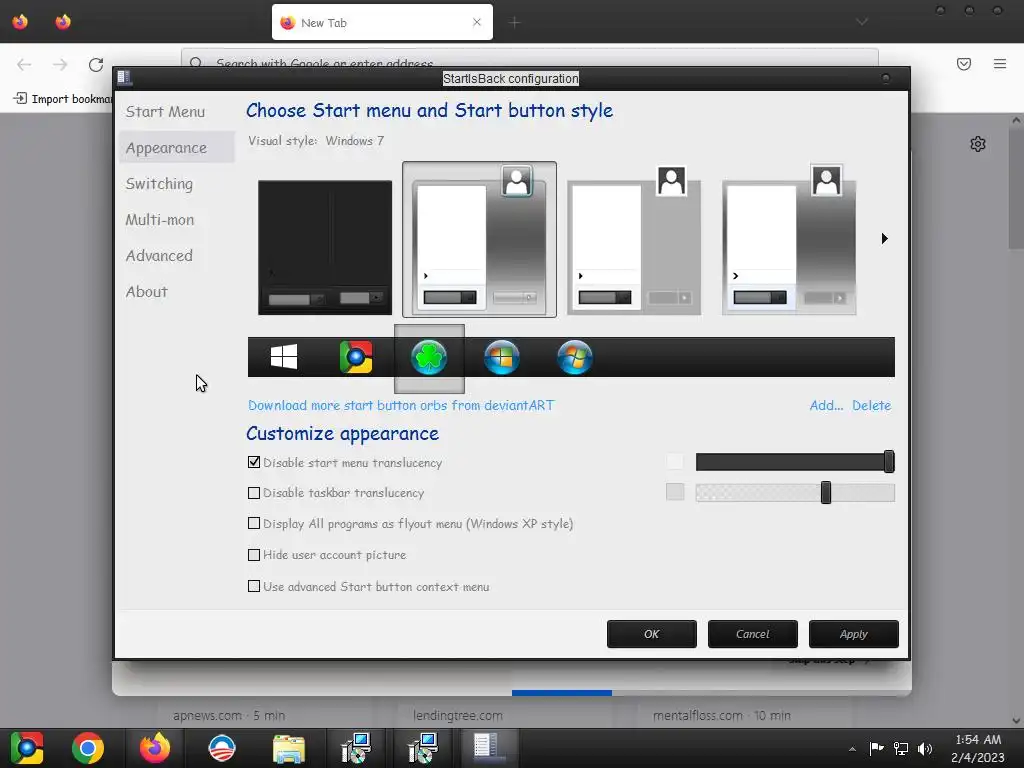
Task: Open Action Center flag icon
Action: click(876, 748)
